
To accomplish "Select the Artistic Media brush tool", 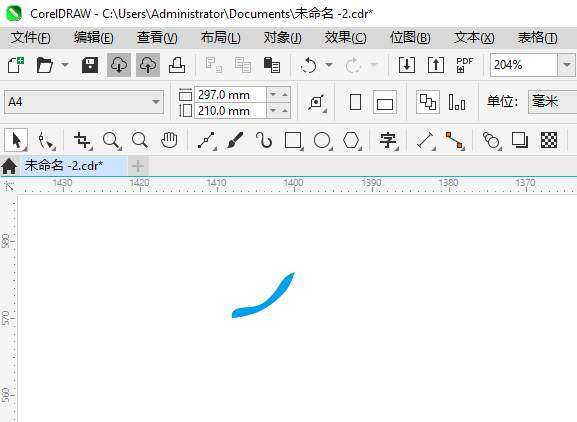I will click(236, 140).
